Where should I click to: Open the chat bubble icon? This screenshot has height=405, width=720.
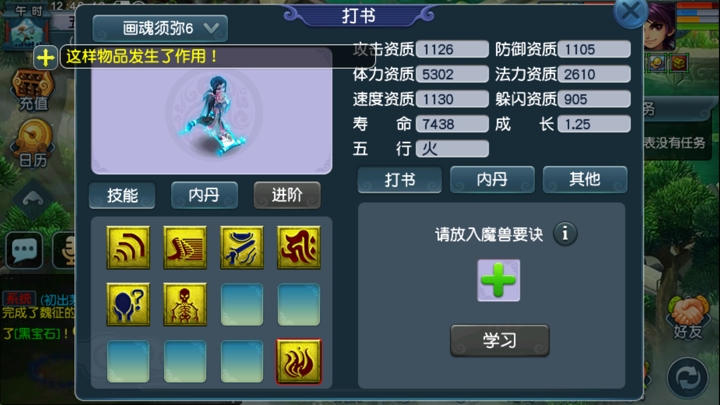tap(24, 250)
